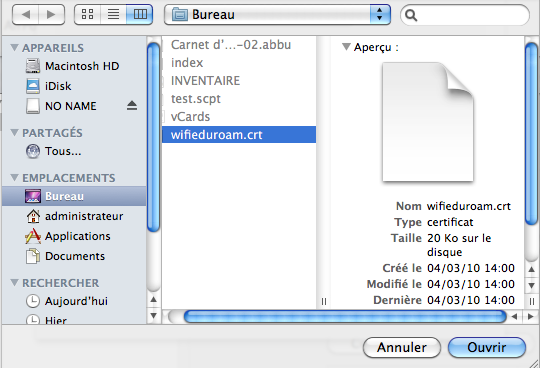Image resolution: width=540 pixels, height=368 pixels.
Task: Collapse the RECHERCHER section
Action: pyautogui.click(x=14, y=283)
